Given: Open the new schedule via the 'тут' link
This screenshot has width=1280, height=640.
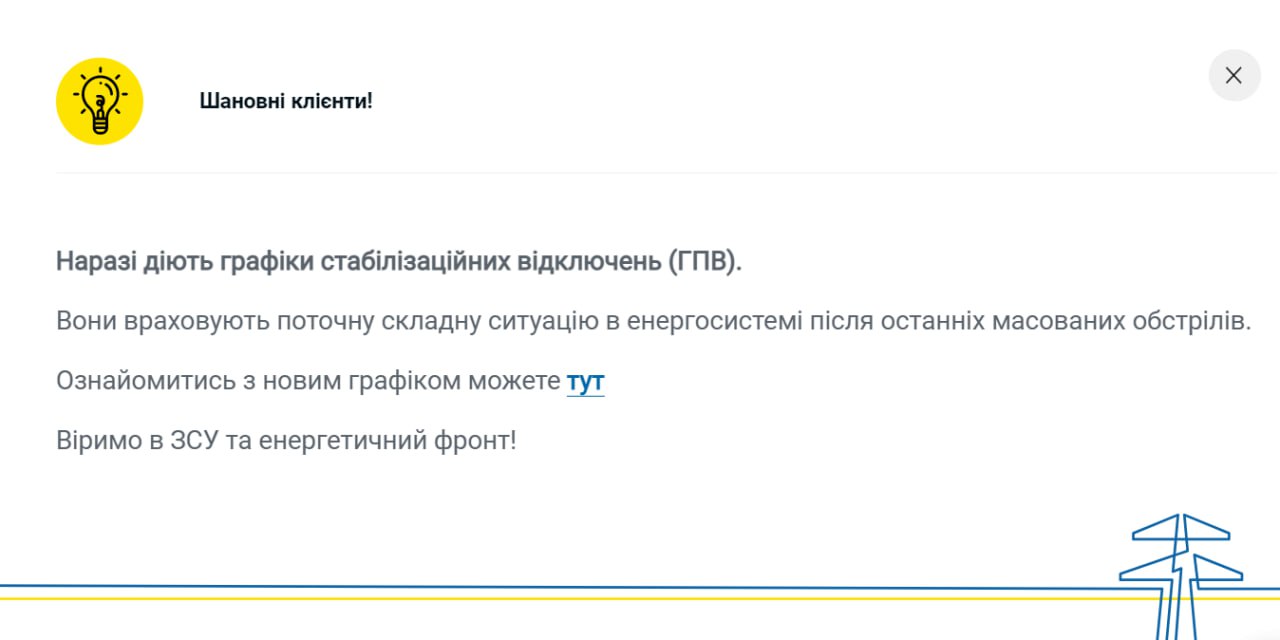Looking at the screenshot, I should pyautogui.click(x=585, y=381).
